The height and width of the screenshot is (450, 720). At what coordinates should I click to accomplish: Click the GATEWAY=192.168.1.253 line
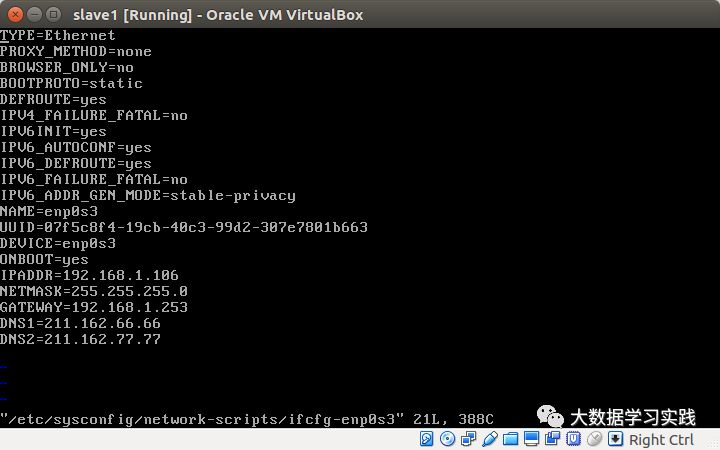tap(94, 308)
